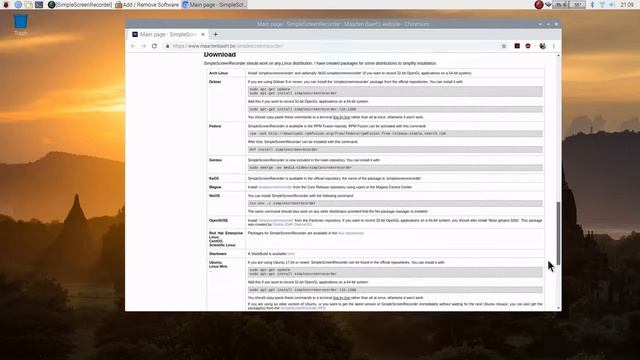
Task: Bookmark the page with the star icon
Action: (x=504, y=46)
